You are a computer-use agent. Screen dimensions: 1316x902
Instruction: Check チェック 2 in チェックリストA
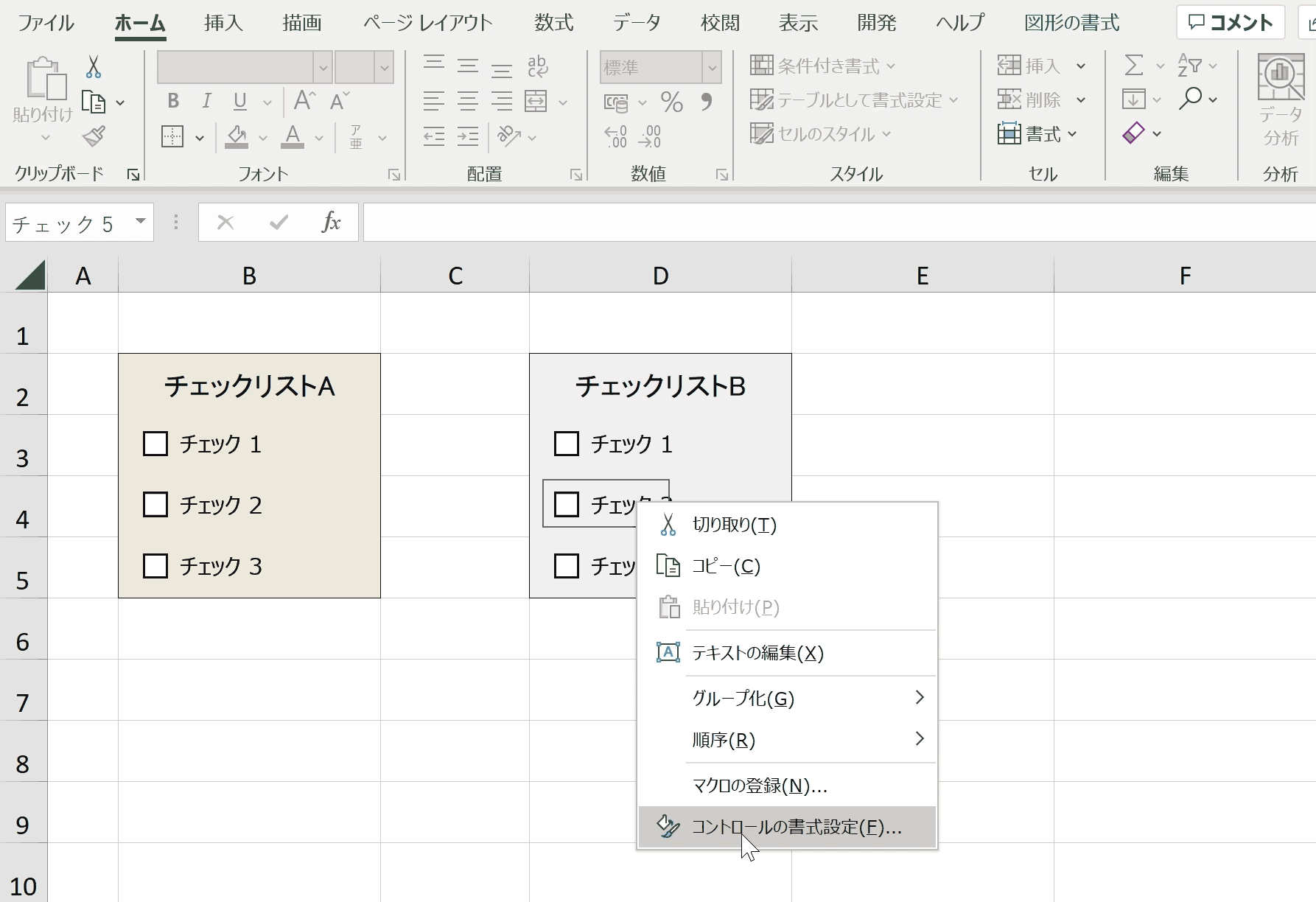tap(155, 505)
